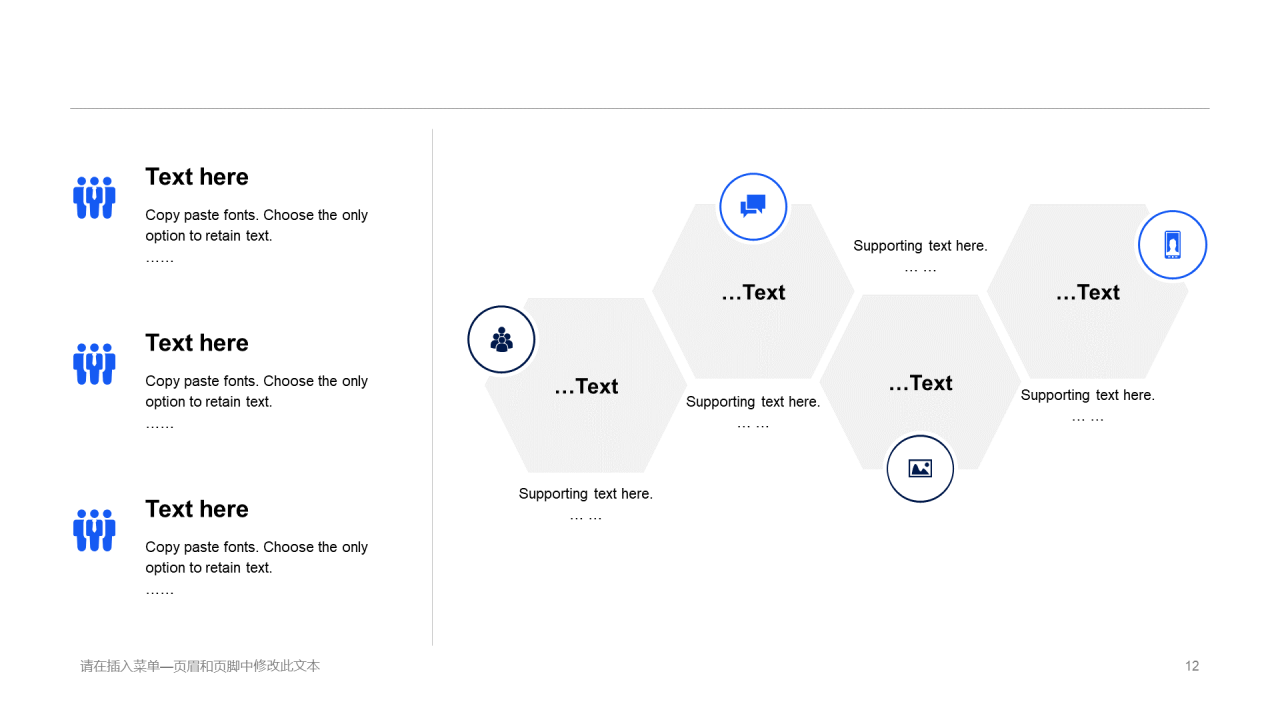Image resolution: width=1280 pixels, height=720 pixels.
Task: Select the first 'Text here' heading
Action: pyautogui.click(x=197, y=177)
